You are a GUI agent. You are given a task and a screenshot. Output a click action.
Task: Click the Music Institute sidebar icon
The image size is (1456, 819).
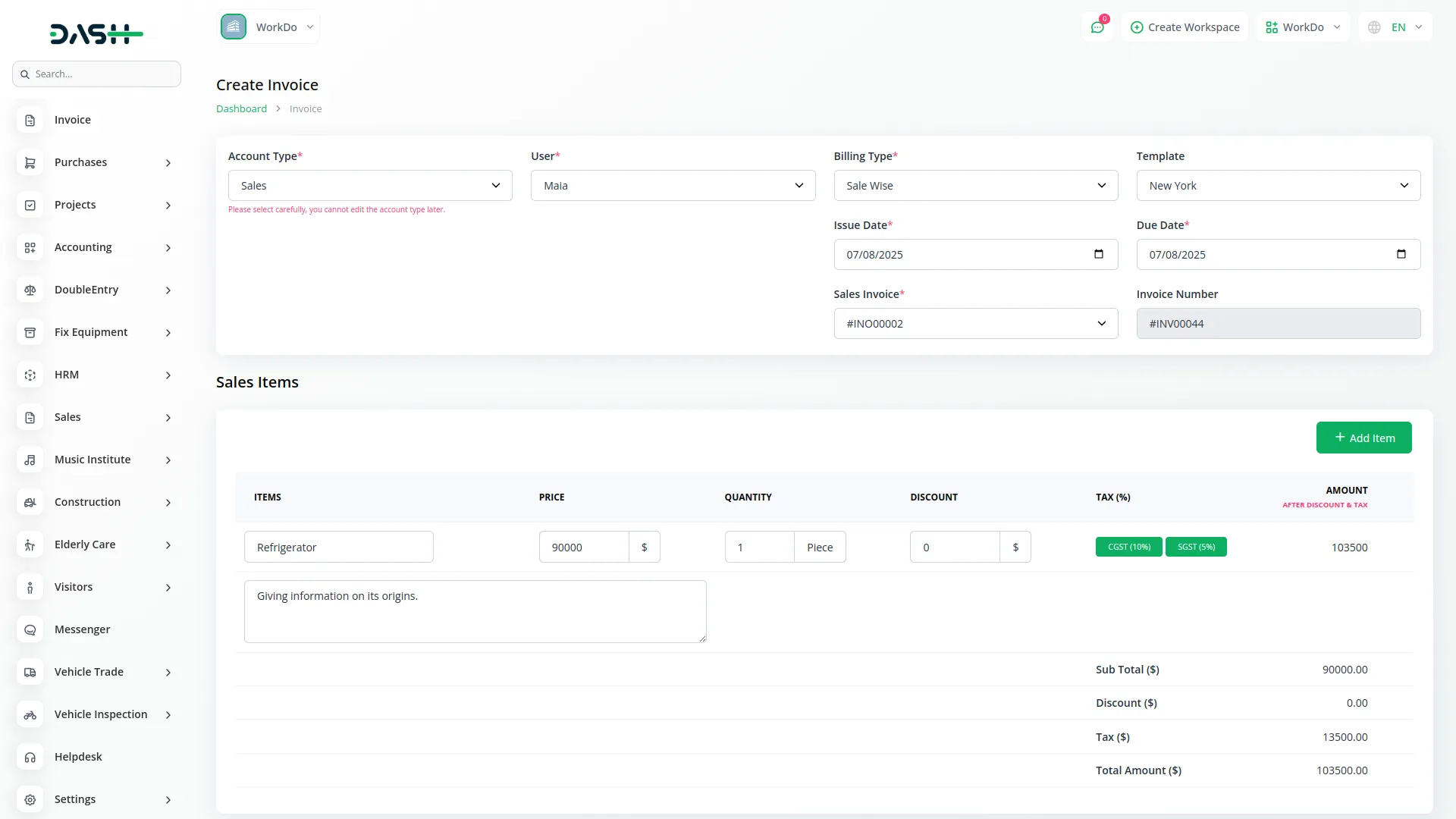point(30,460)
